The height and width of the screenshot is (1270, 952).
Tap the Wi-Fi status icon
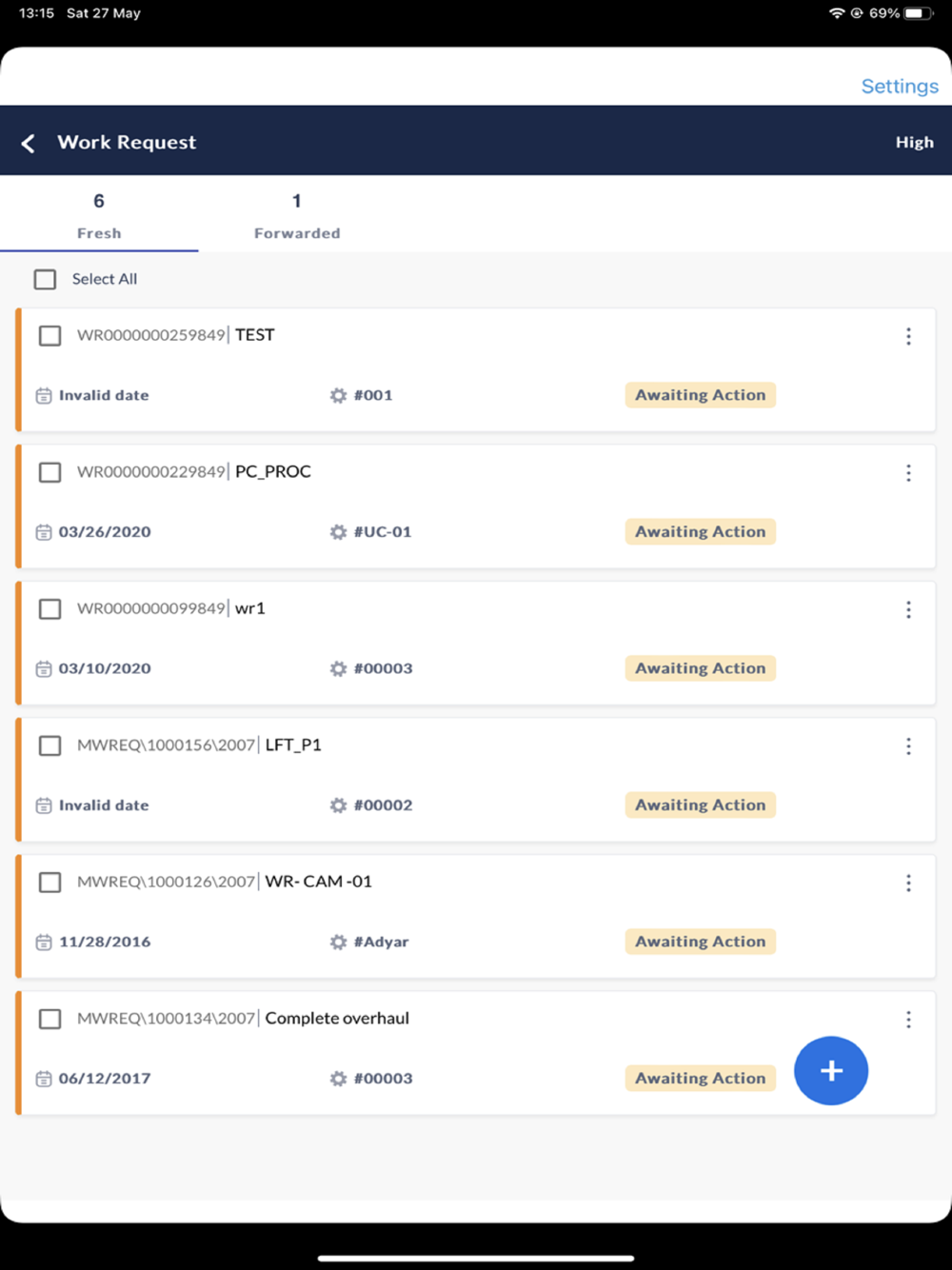pos(837,13)
